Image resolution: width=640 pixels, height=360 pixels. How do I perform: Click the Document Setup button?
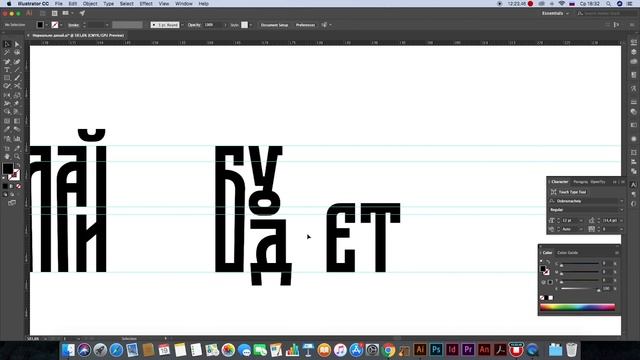tap(274, 25)
